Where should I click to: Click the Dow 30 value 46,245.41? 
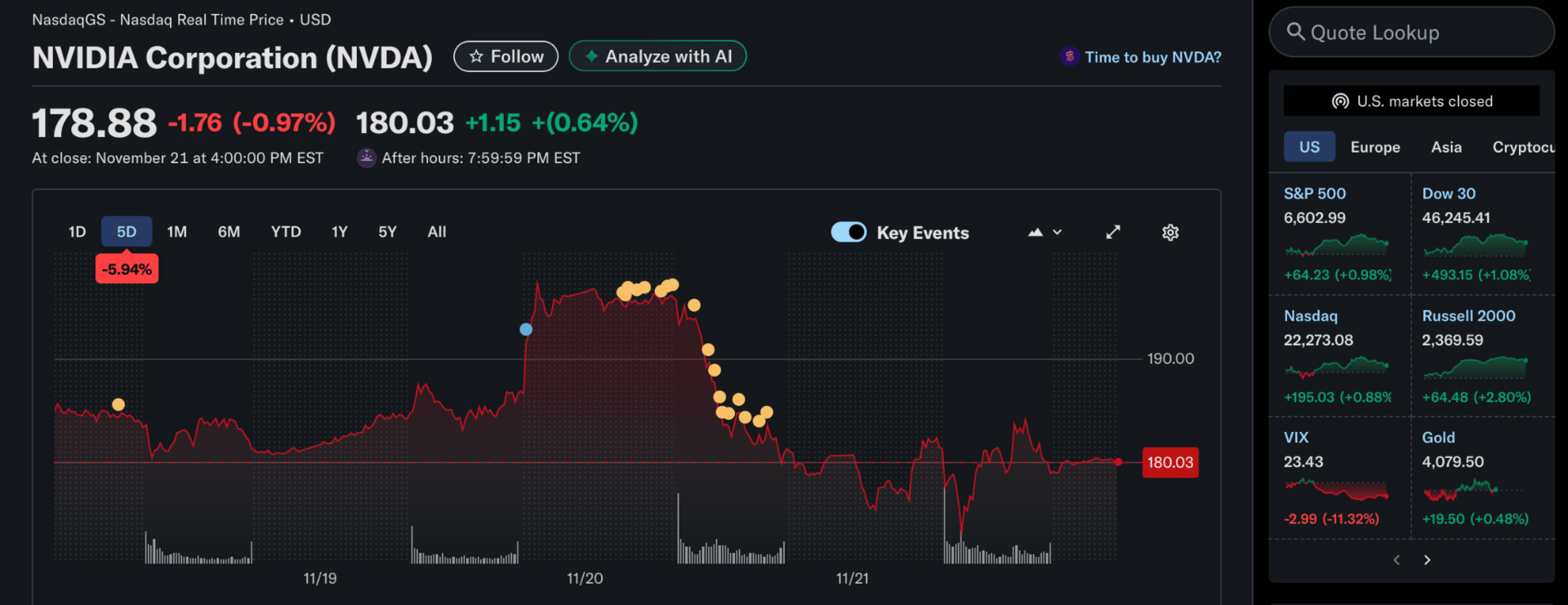[x=1456, y=218]
